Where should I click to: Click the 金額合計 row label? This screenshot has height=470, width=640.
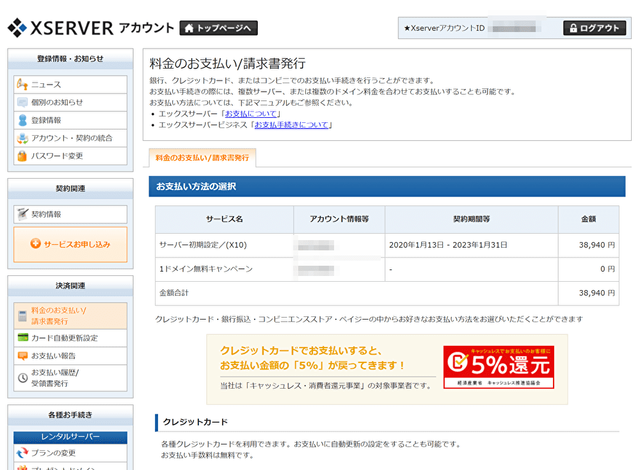pos(174,293)
